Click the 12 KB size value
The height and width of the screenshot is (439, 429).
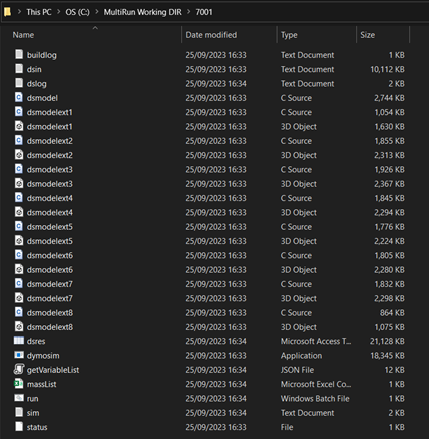[x=394, y=370]
